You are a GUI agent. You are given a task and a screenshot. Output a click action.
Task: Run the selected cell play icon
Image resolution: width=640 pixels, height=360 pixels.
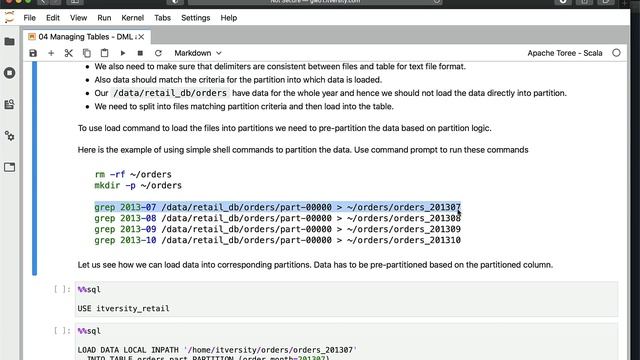coord(122,53)
